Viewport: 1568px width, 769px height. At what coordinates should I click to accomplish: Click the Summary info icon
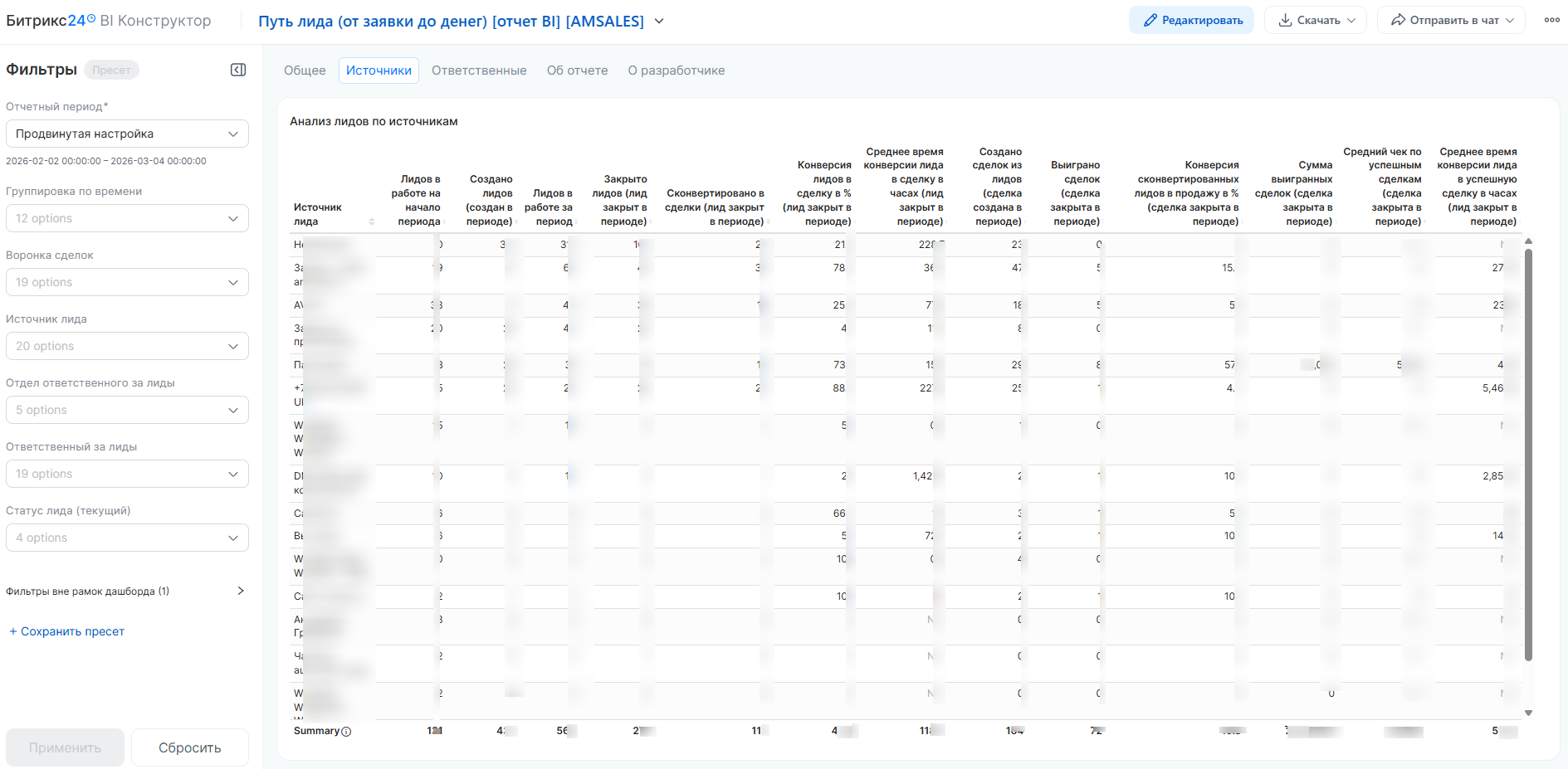346,732
